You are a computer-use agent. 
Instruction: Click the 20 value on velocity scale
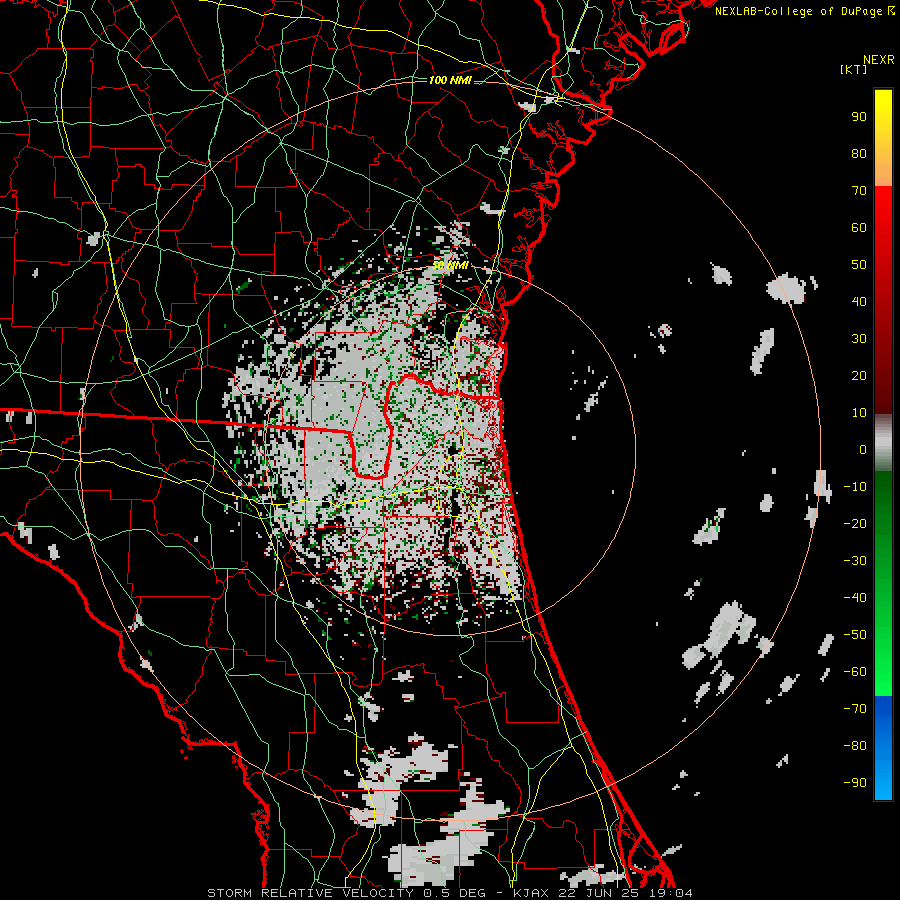tap(859, 376)
